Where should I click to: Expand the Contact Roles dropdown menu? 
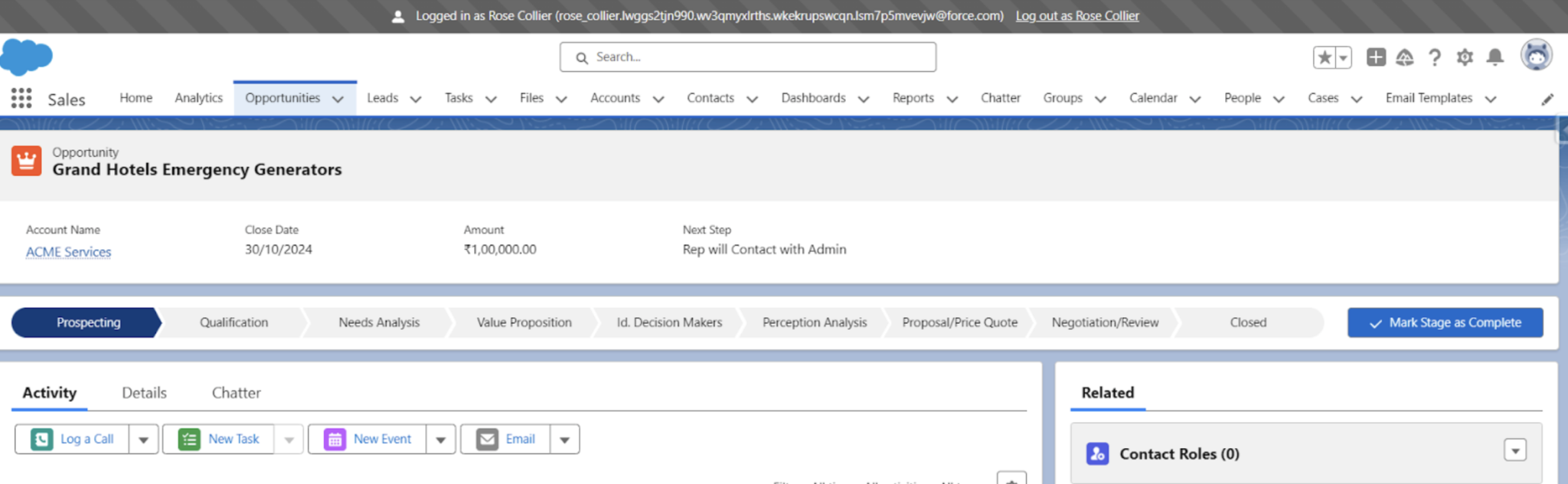1514,450
